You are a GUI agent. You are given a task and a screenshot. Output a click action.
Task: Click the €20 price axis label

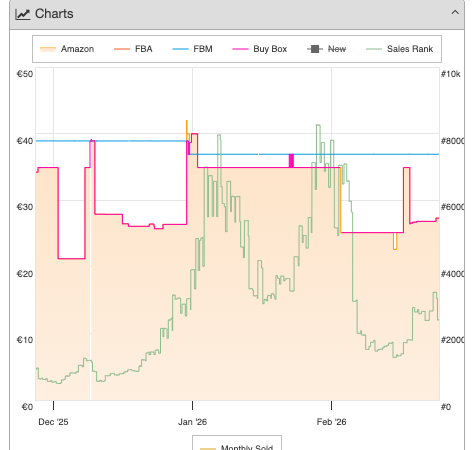point(25,274)
